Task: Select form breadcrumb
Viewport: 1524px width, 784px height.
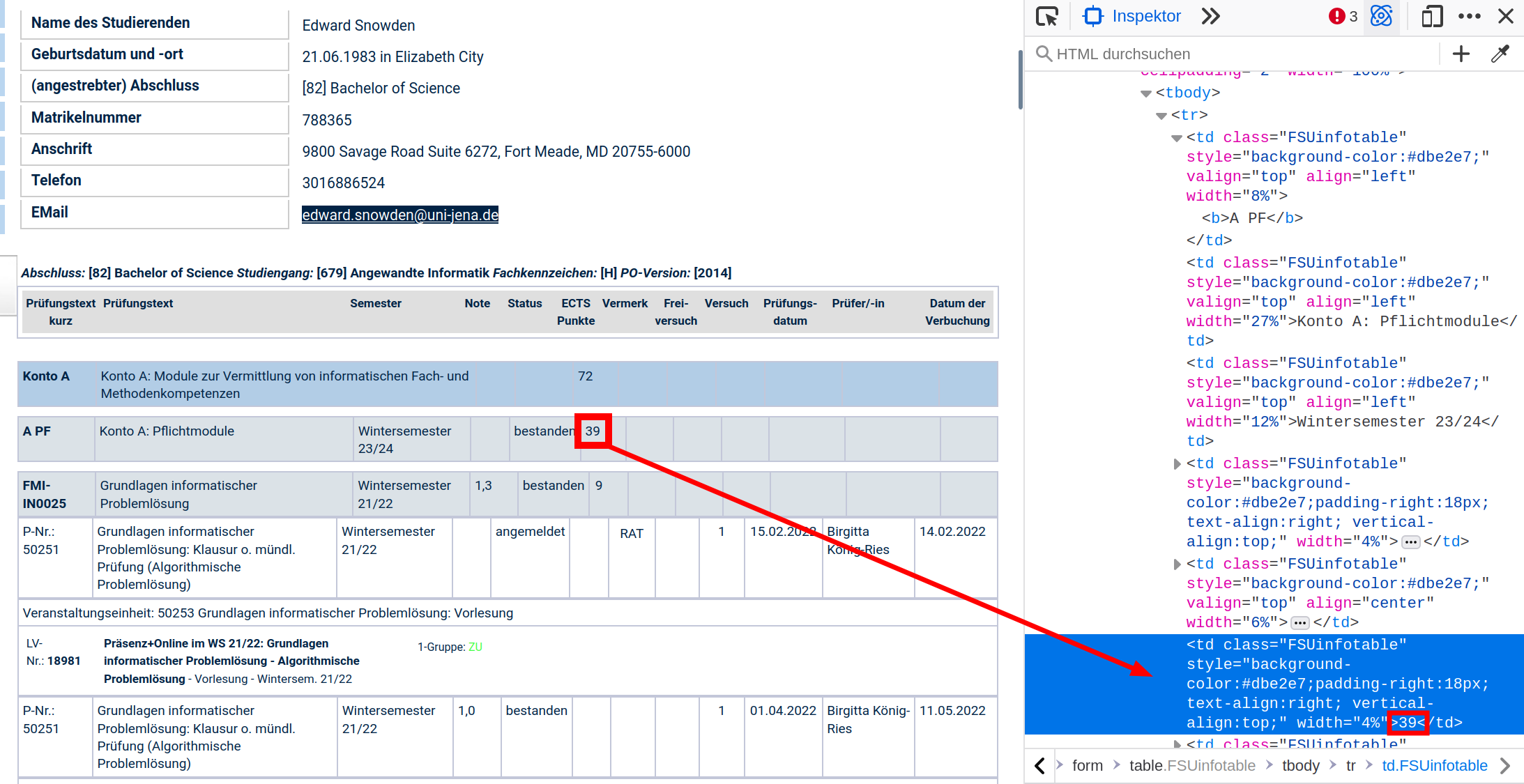Action: (1087, 766)
